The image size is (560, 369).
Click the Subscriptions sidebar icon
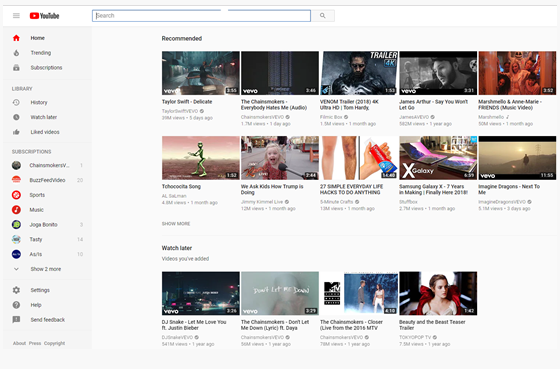tap(16, 68)
